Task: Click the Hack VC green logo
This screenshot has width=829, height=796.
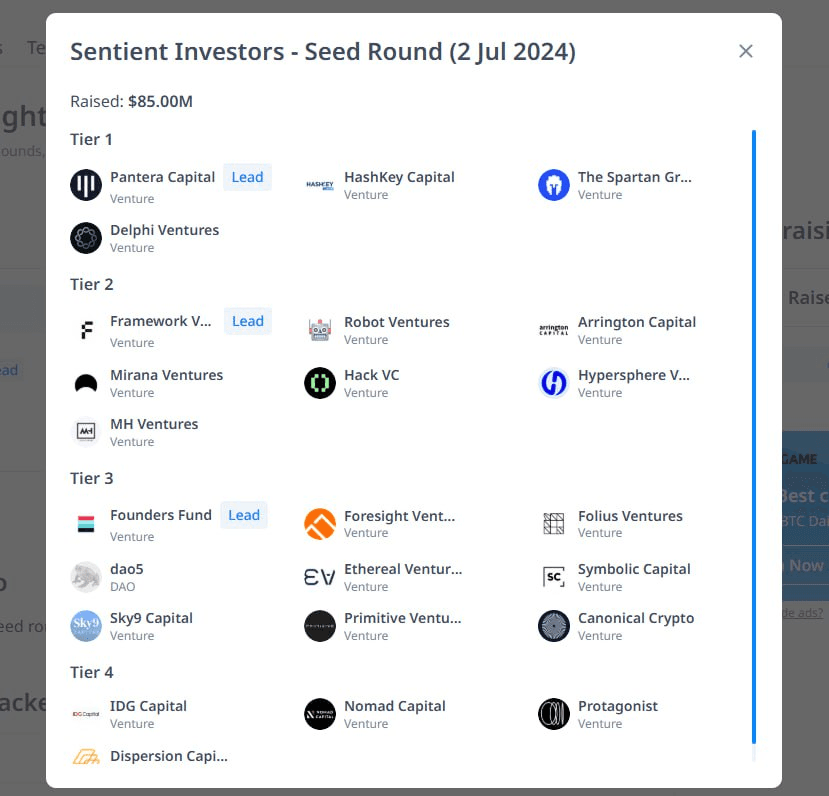Action: point(320,383)
